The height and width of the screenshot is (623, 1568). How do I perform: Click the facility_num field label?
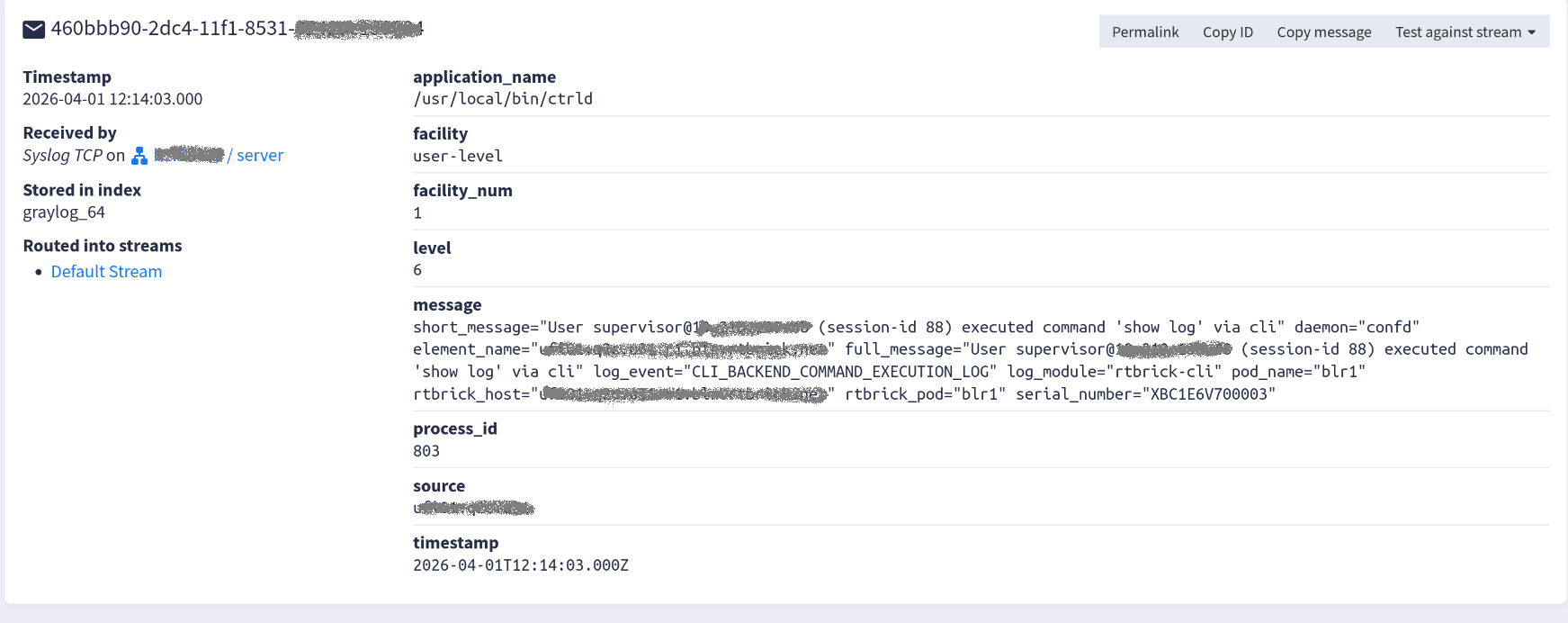point(462,190)
